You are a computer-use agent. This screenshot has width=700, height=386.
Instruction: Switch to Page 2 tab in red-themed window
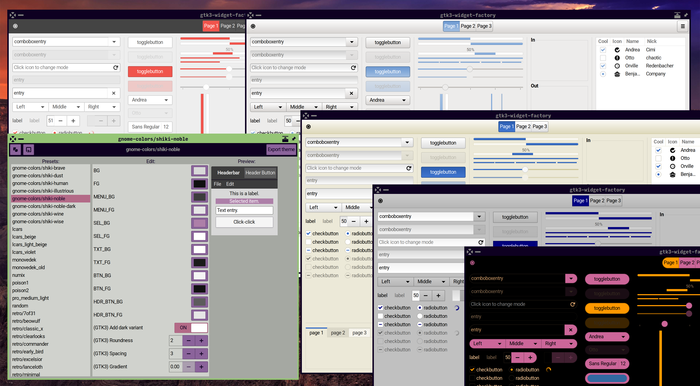coord(228,26)
